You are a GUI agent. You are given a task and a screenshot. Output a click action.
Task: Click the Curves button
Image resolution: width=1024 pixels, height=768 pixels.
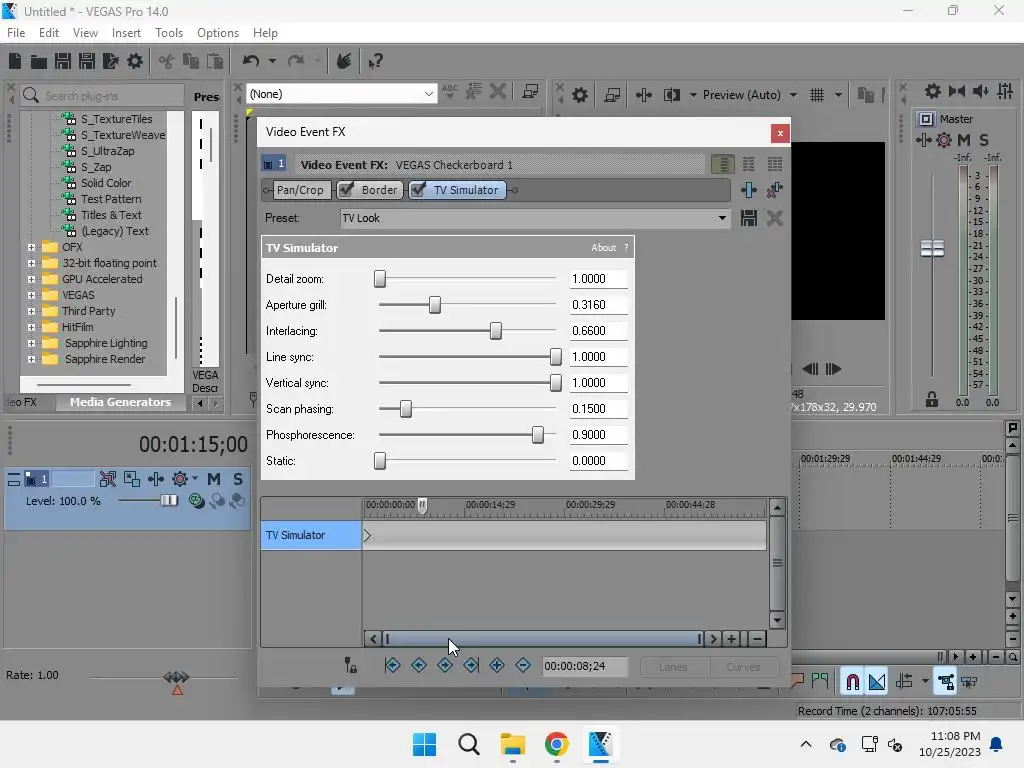coord(743,667)
